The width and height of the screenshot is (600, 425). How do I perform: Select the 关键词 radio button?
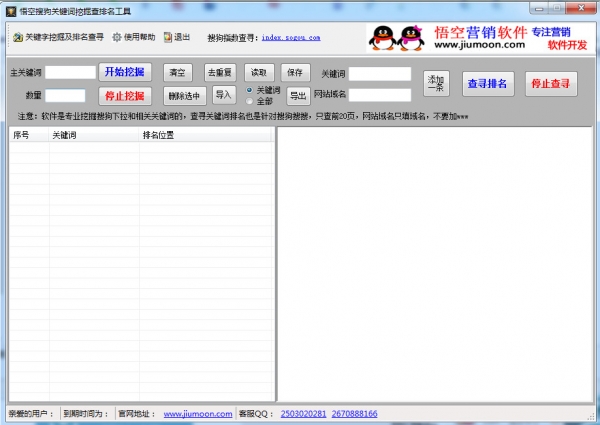coord(249,90)
